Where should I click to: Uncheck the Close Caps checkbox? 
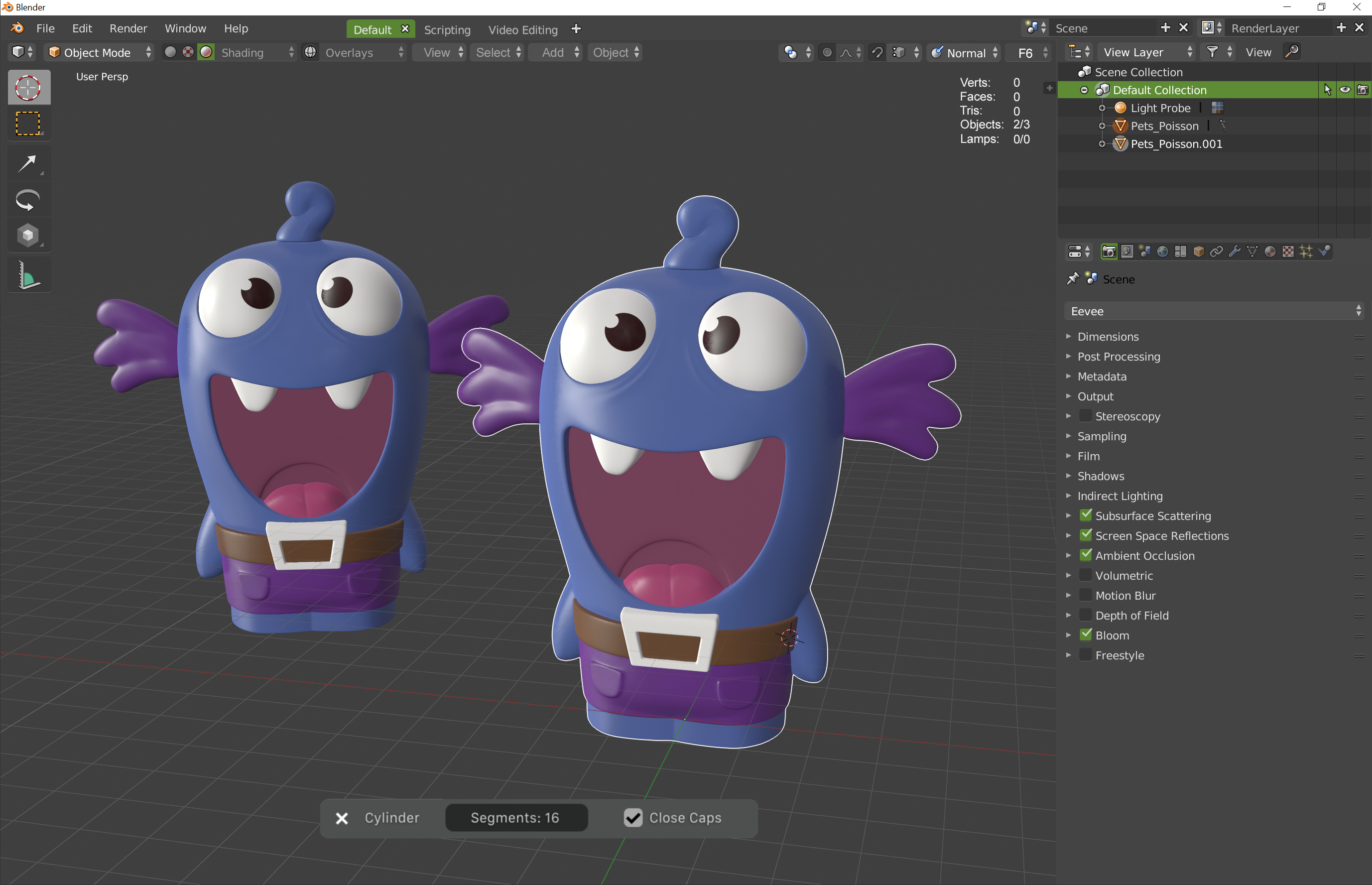coord(632,817)
